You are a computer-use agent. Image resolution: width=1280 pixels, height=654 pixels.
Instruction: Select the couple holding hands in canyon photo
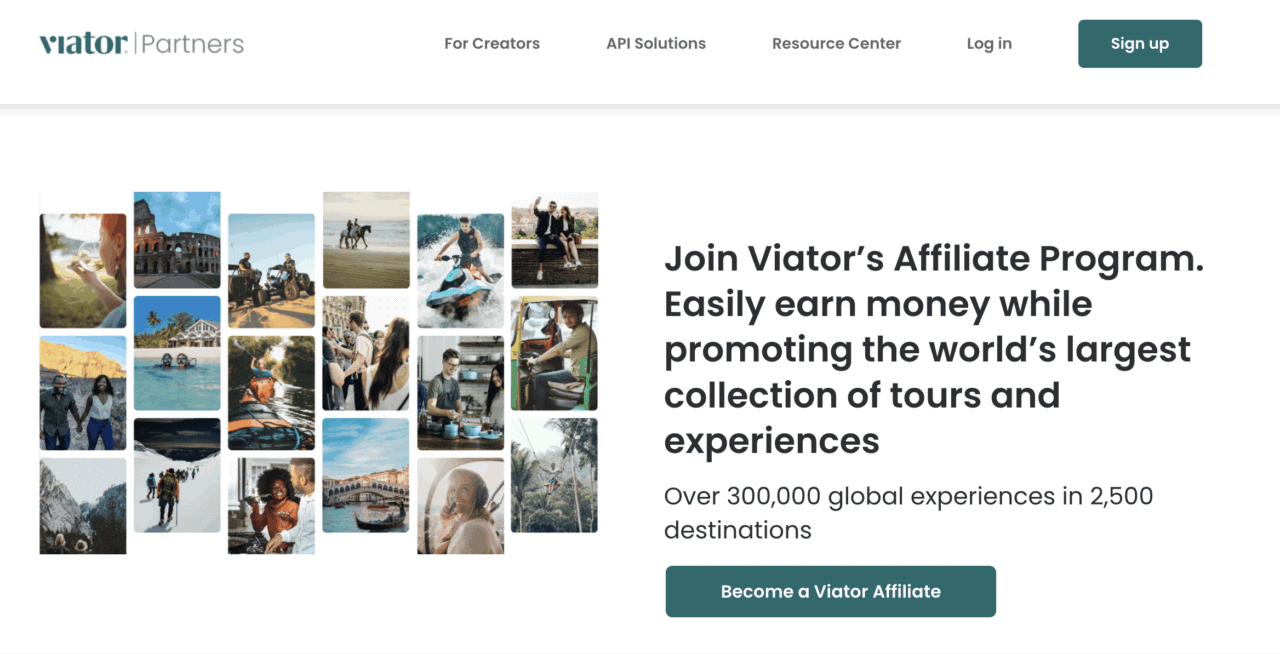point(83,393)
